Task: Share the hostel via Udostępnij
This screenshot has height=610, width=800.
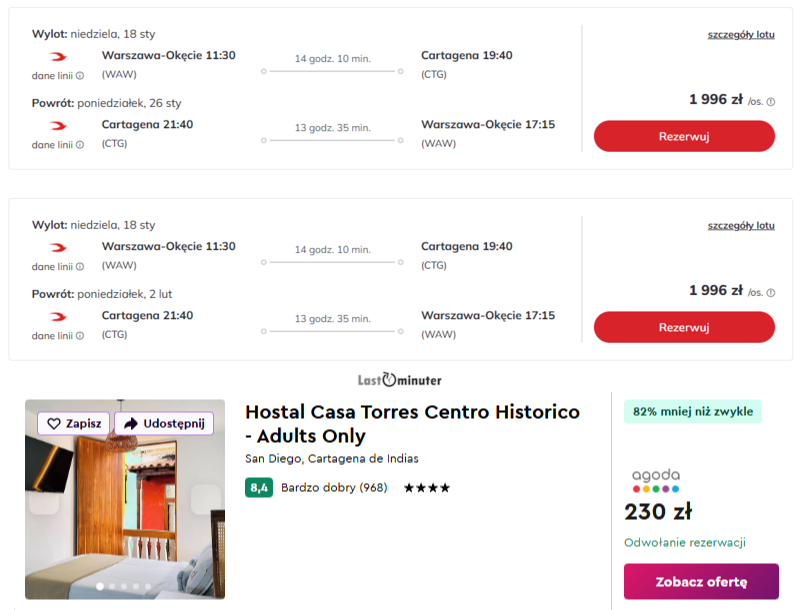Action: pyautogui.click(x=164, y=423)
